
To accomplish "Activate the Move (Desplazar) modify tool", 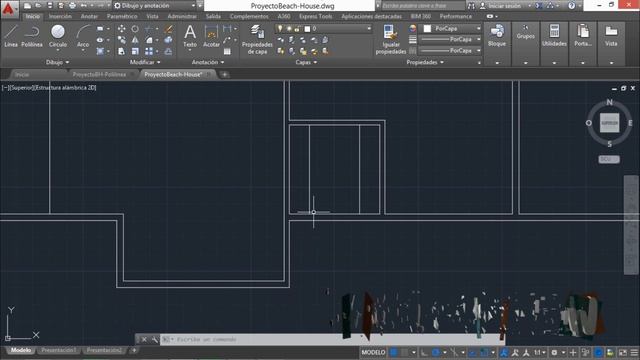I will tap(122, 29).
